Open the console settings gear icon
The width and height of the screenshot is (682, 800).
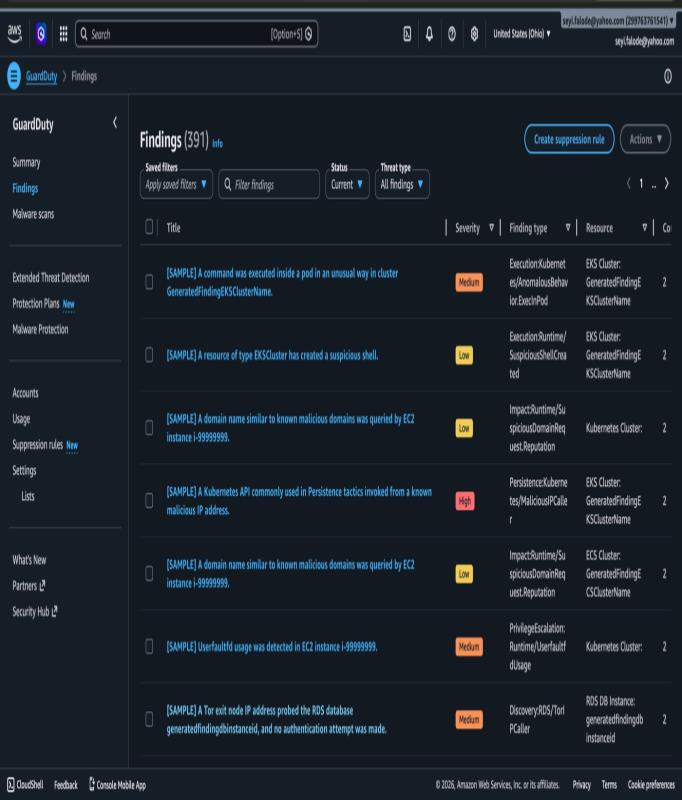[x=474, y=34]
